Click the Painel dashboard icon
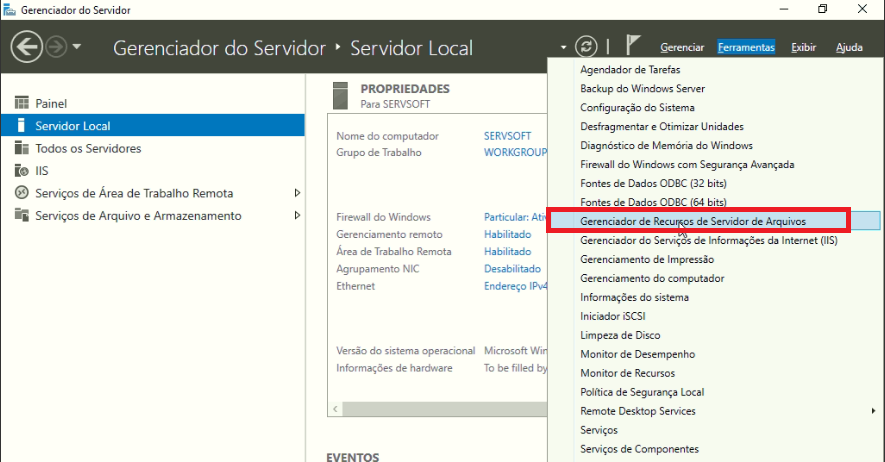 (x=21, y=104)
